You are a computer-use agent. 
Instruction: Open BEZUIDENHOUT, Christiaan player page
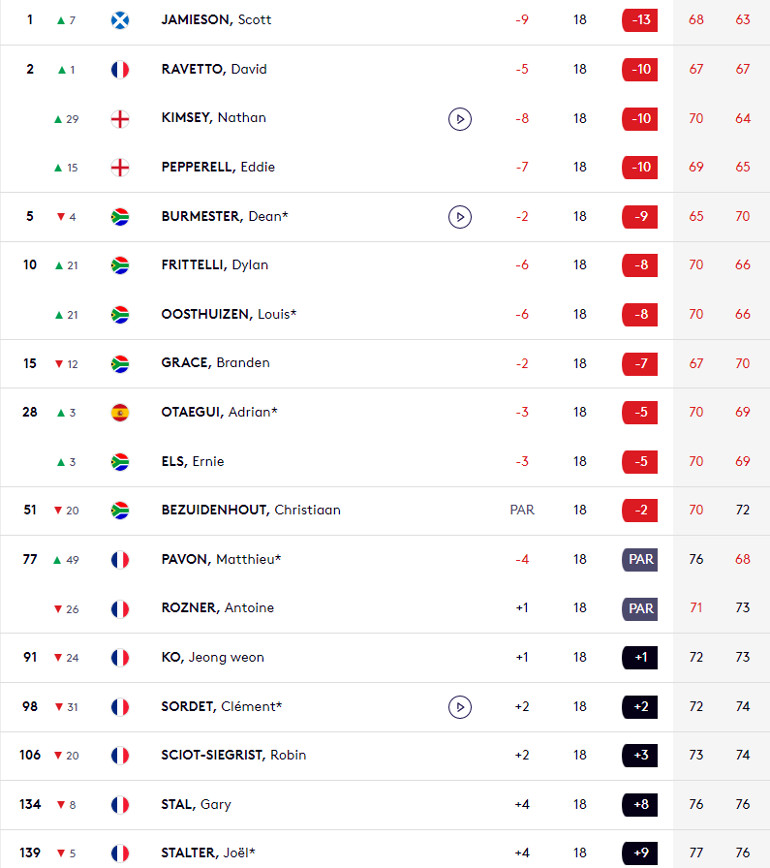point(251,510)
